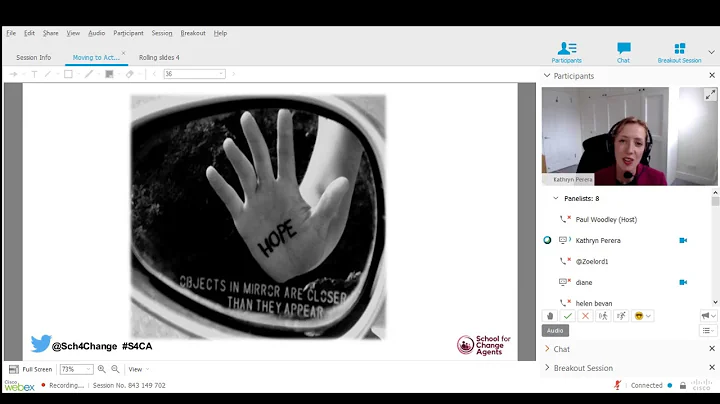This screenshot has height=404, width=720.
Task: Collapse the Participants panel header chevron
Action: tap(547, 76)
